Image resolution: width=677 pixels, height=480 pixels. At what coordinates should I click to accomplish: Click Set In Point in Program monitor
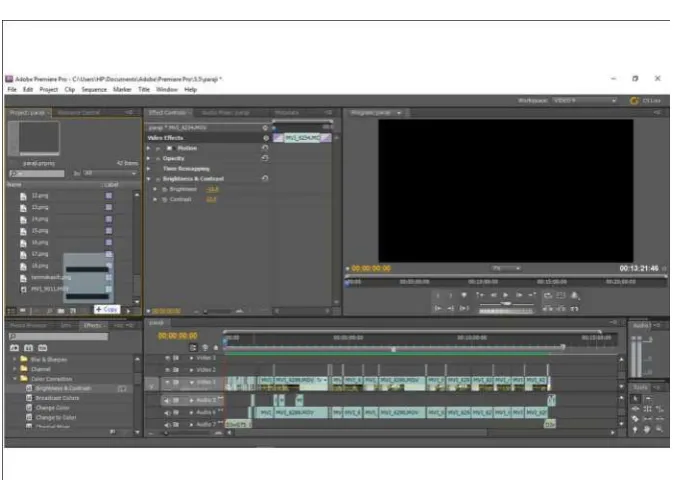[438, 295]
